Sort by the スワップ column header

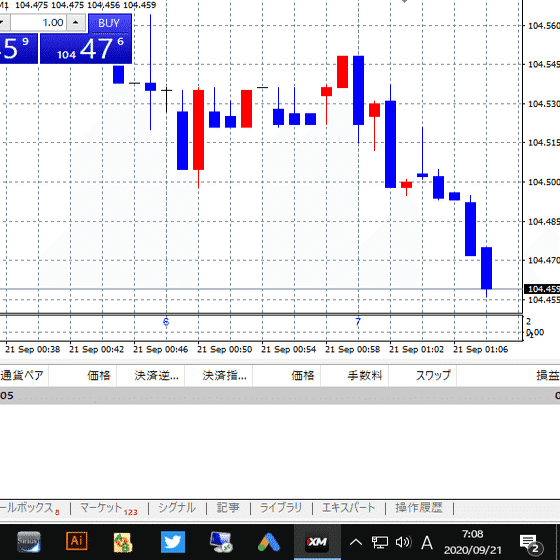coord(422,375)
